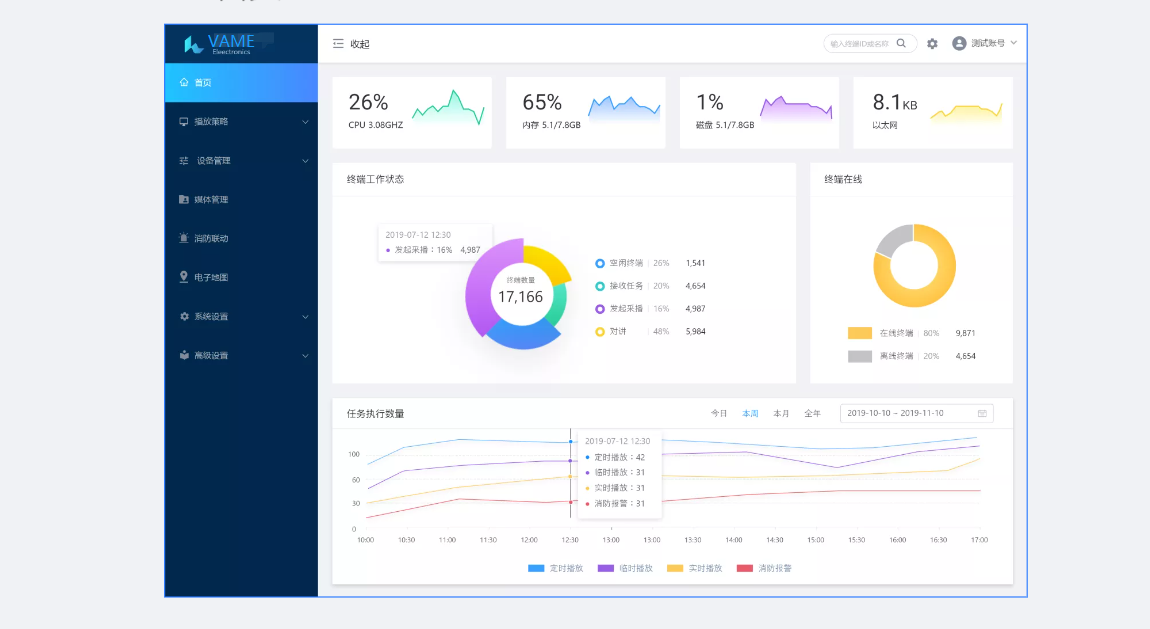Viewport: 1150px width, 629px height.
Task: Click the magnifier search icon
Action: point(901,43)
